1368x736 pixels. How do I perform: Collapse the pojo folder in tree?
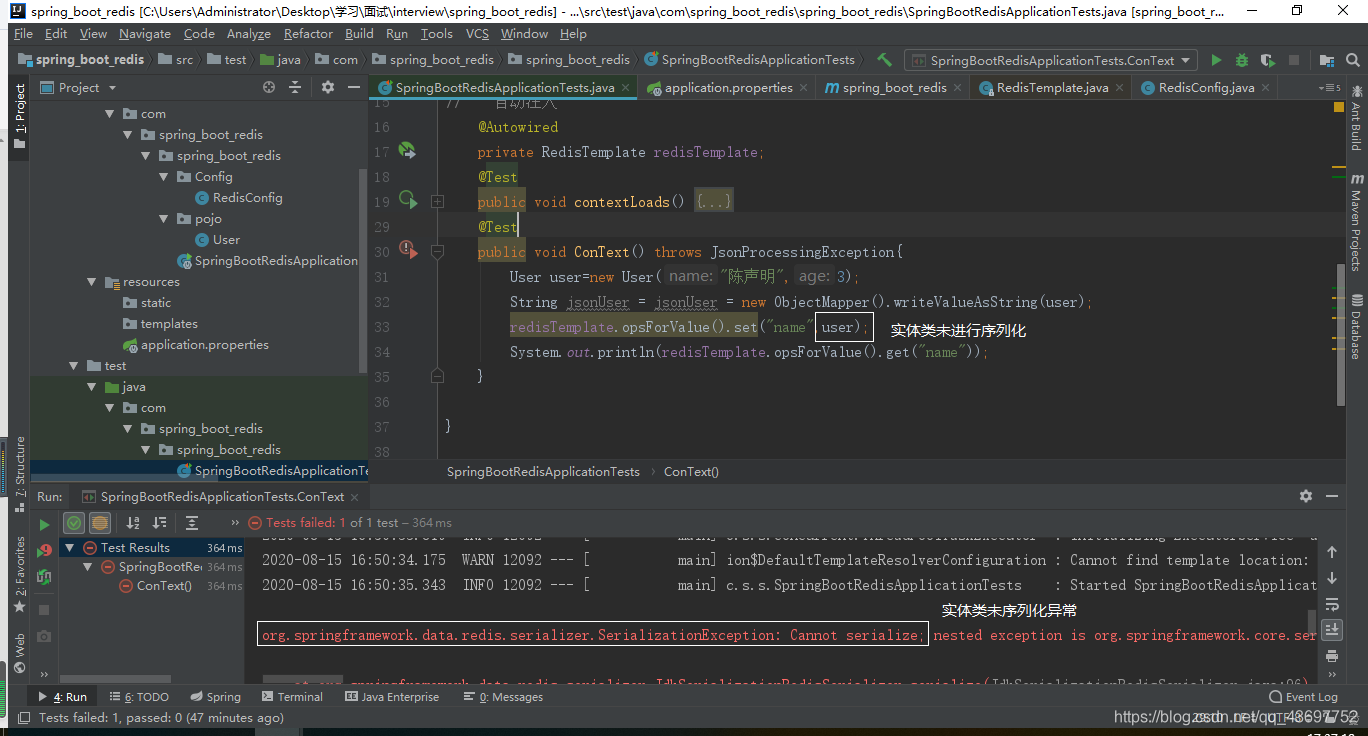tap(164, 219)
